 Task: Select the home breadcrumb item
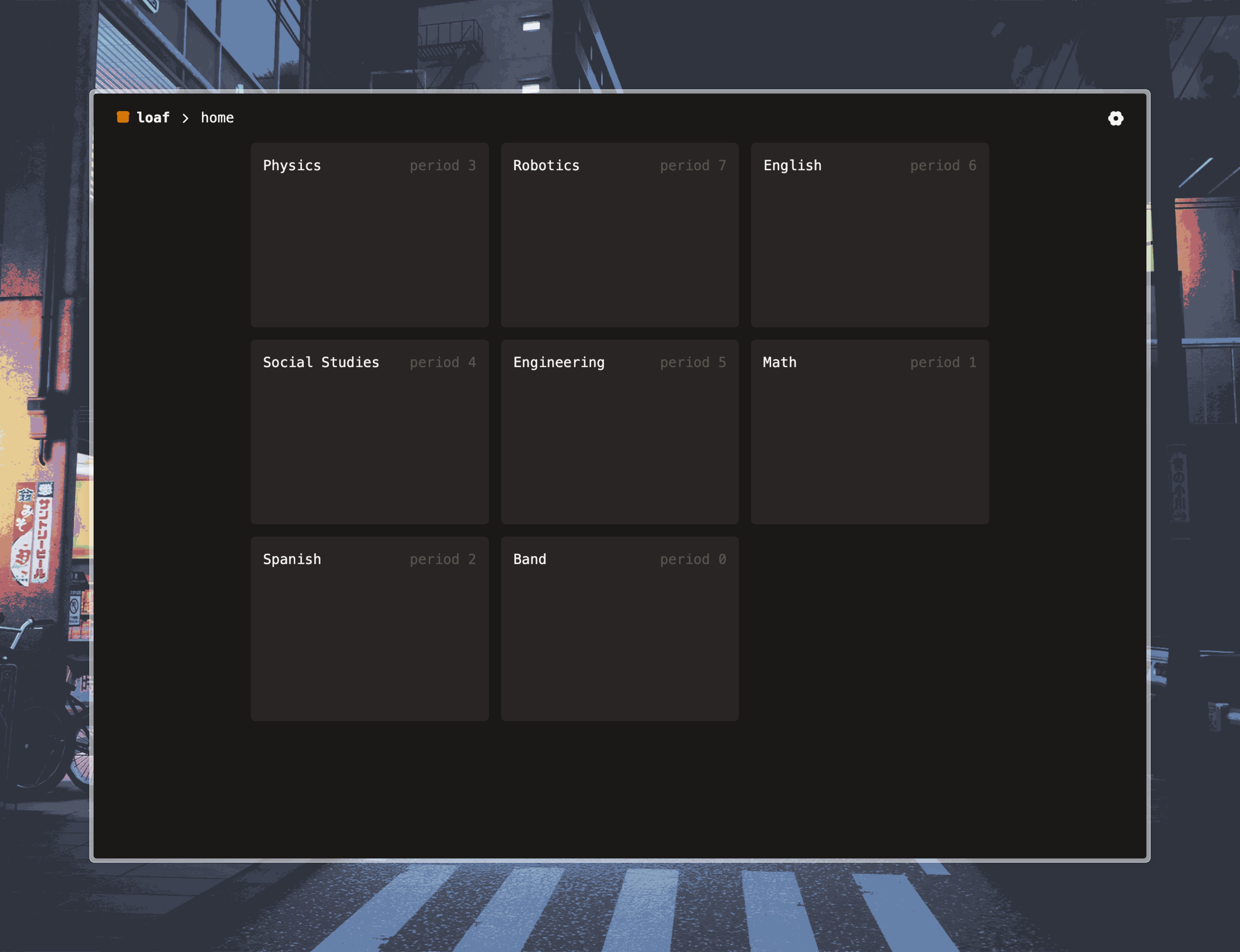point(217,117)
